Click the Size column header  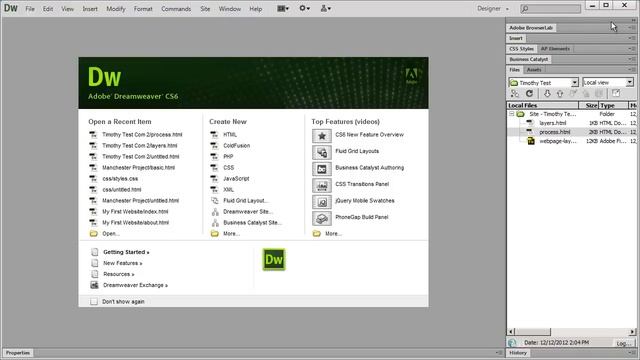588,105
